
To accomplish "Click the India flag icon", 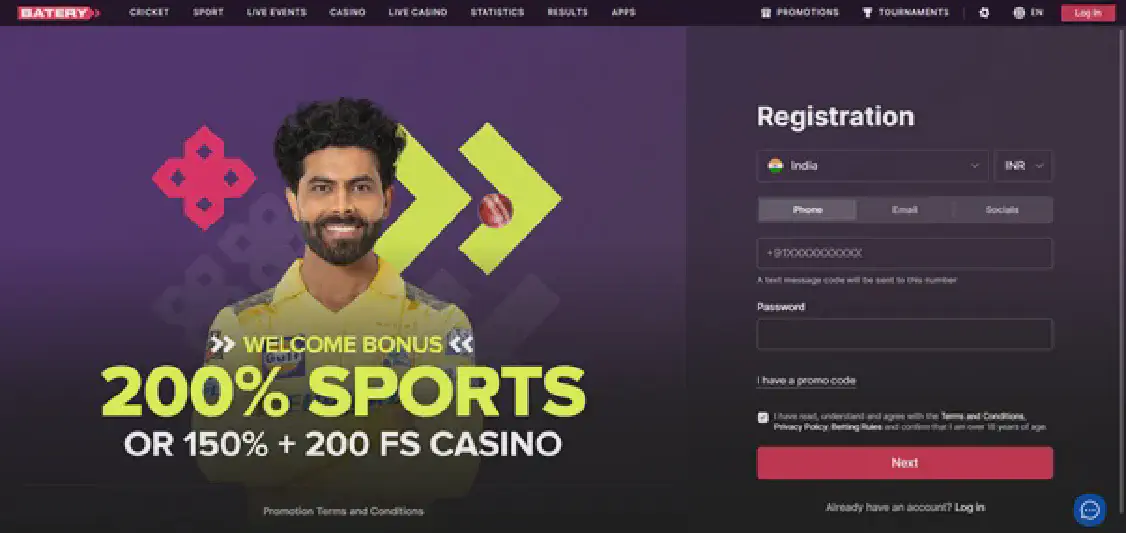I will (775, 166).
